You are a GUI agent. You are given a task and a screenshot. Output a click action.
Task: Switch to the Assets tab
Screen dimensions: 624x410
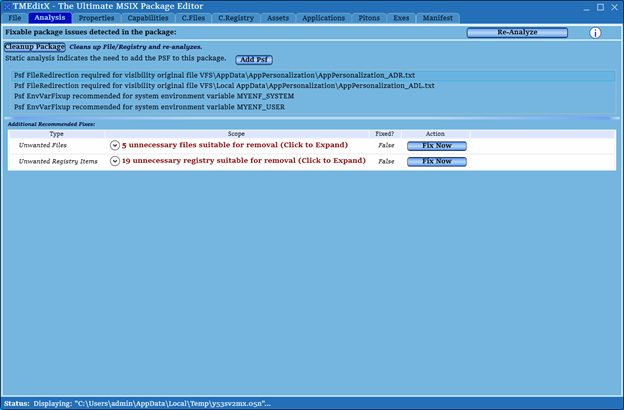click(x=278, y=18)
